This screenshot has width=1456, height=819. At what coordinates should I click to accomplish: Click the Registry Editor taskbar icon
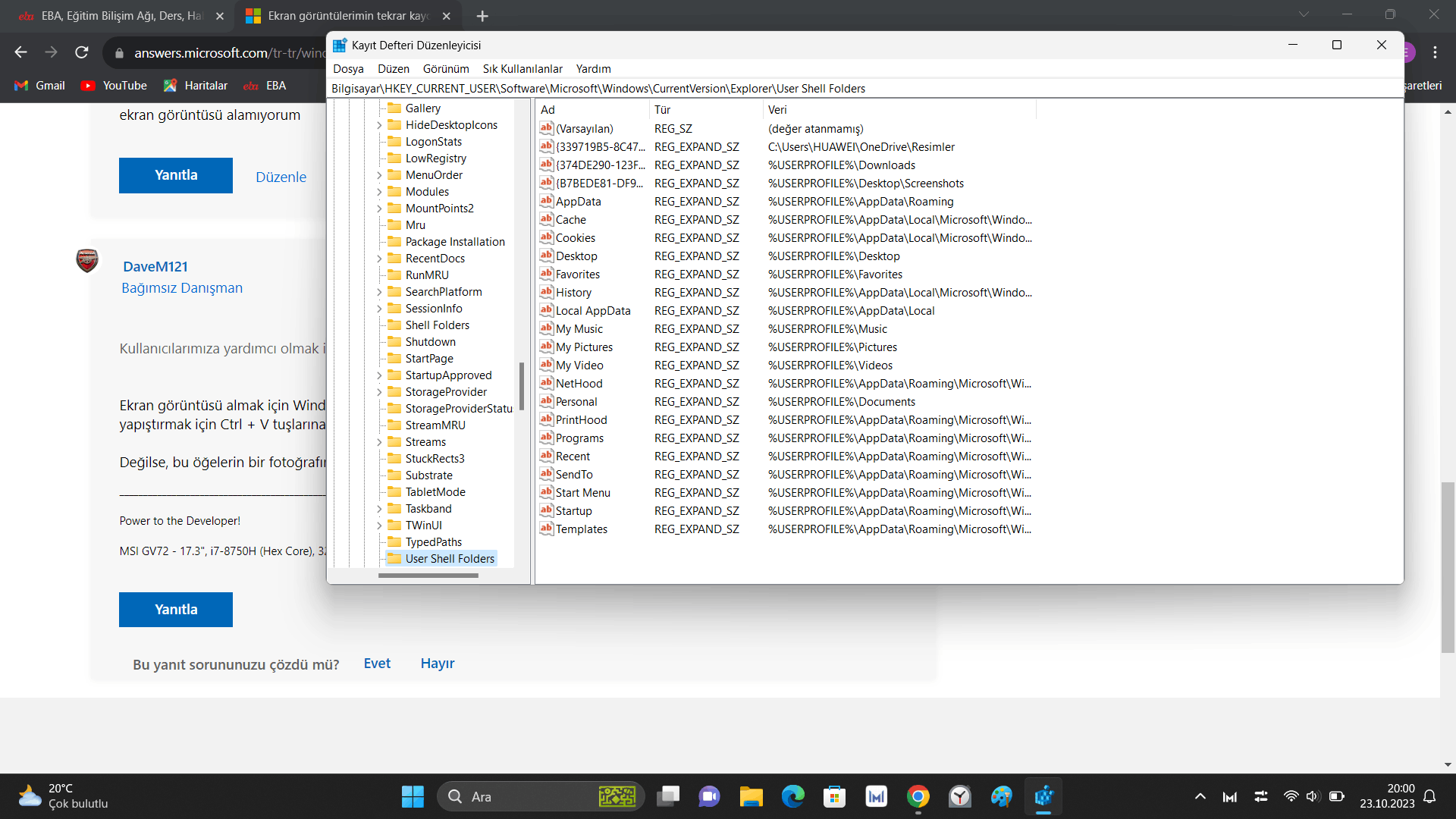point(1043,796)
